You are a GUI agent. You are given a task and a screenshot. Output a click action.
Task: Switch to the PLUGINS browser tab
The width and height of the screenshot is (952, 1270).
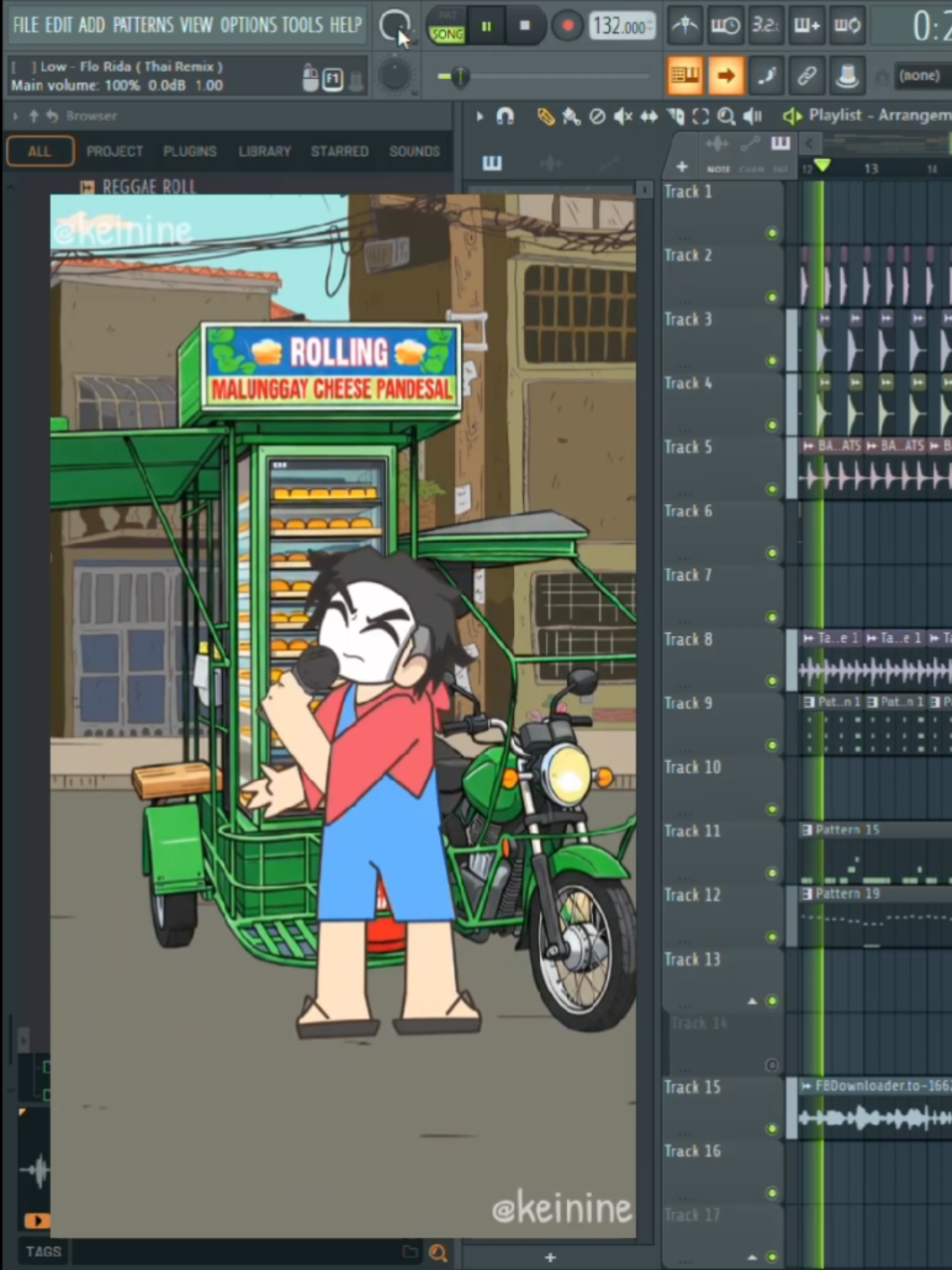190,151
